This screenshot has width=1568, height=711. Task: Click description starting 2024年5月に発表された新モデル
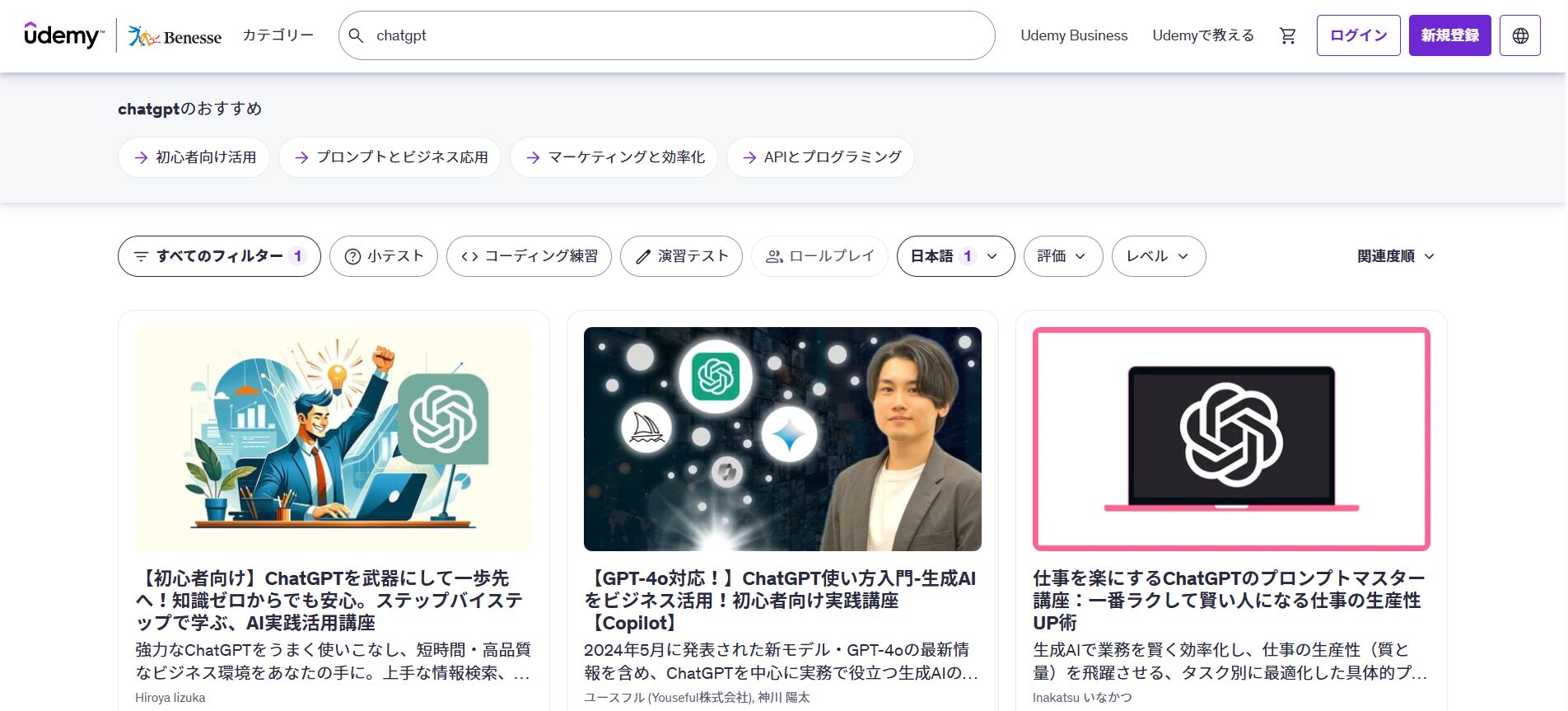[x=781, y=662]
